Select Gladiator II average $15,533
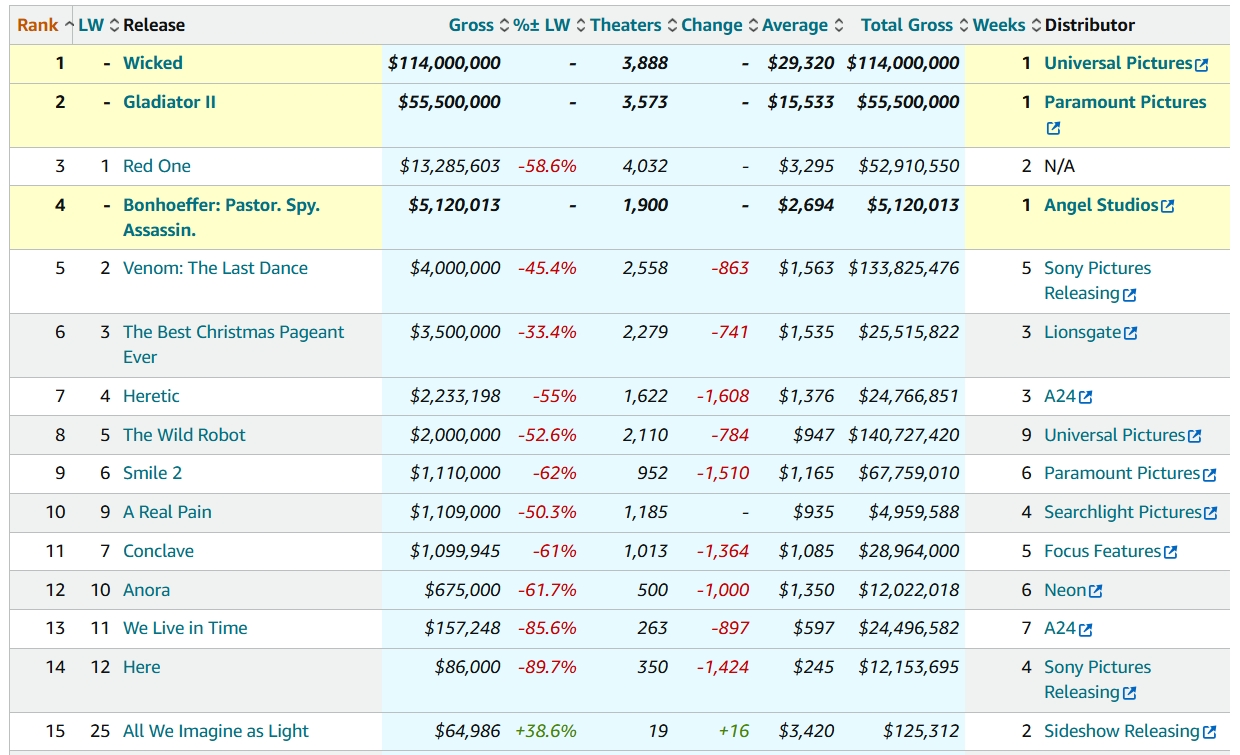 (x=801, y=102)
